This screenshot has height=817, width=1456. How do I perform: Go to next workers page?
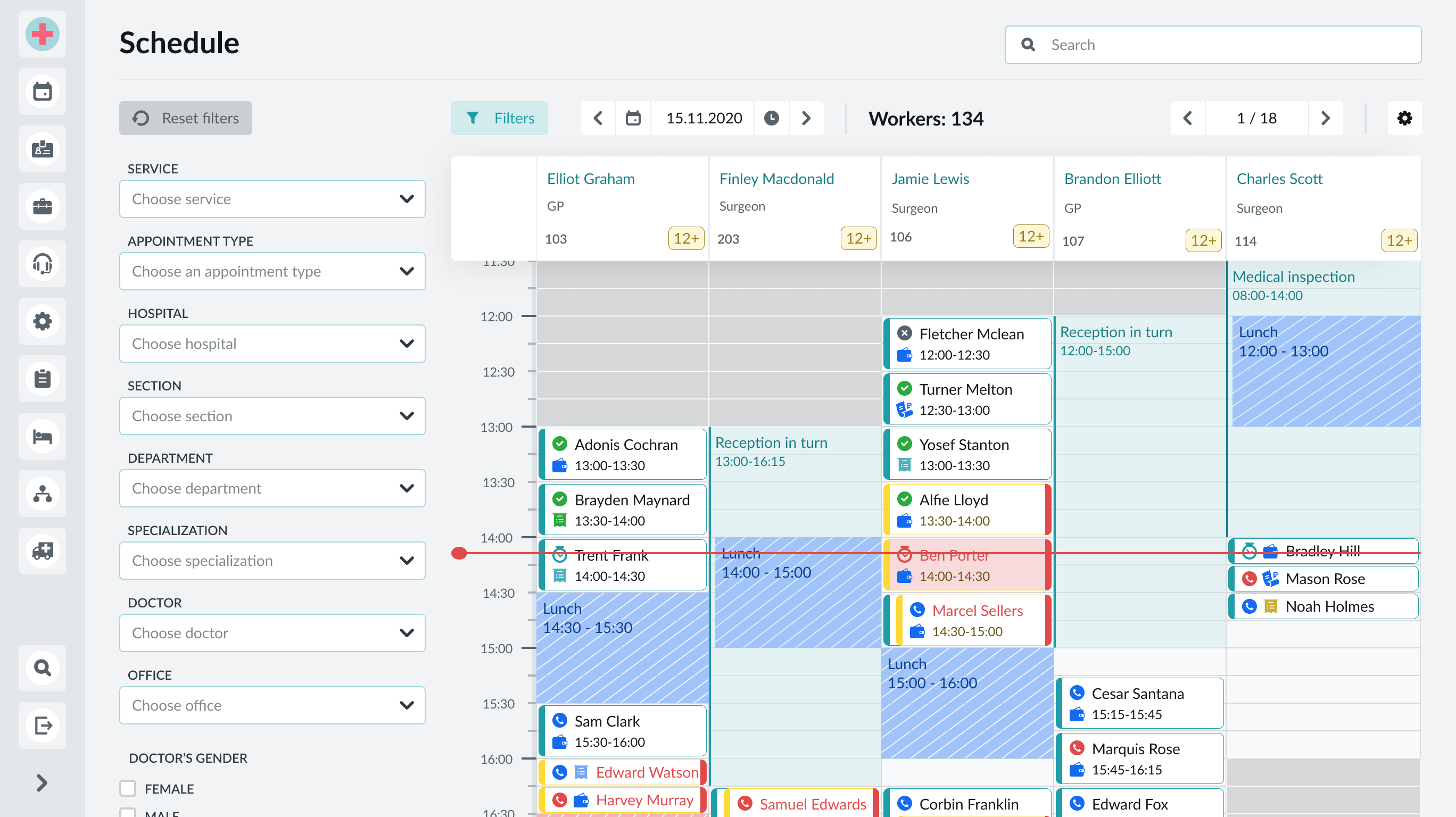click(1325, 118)
